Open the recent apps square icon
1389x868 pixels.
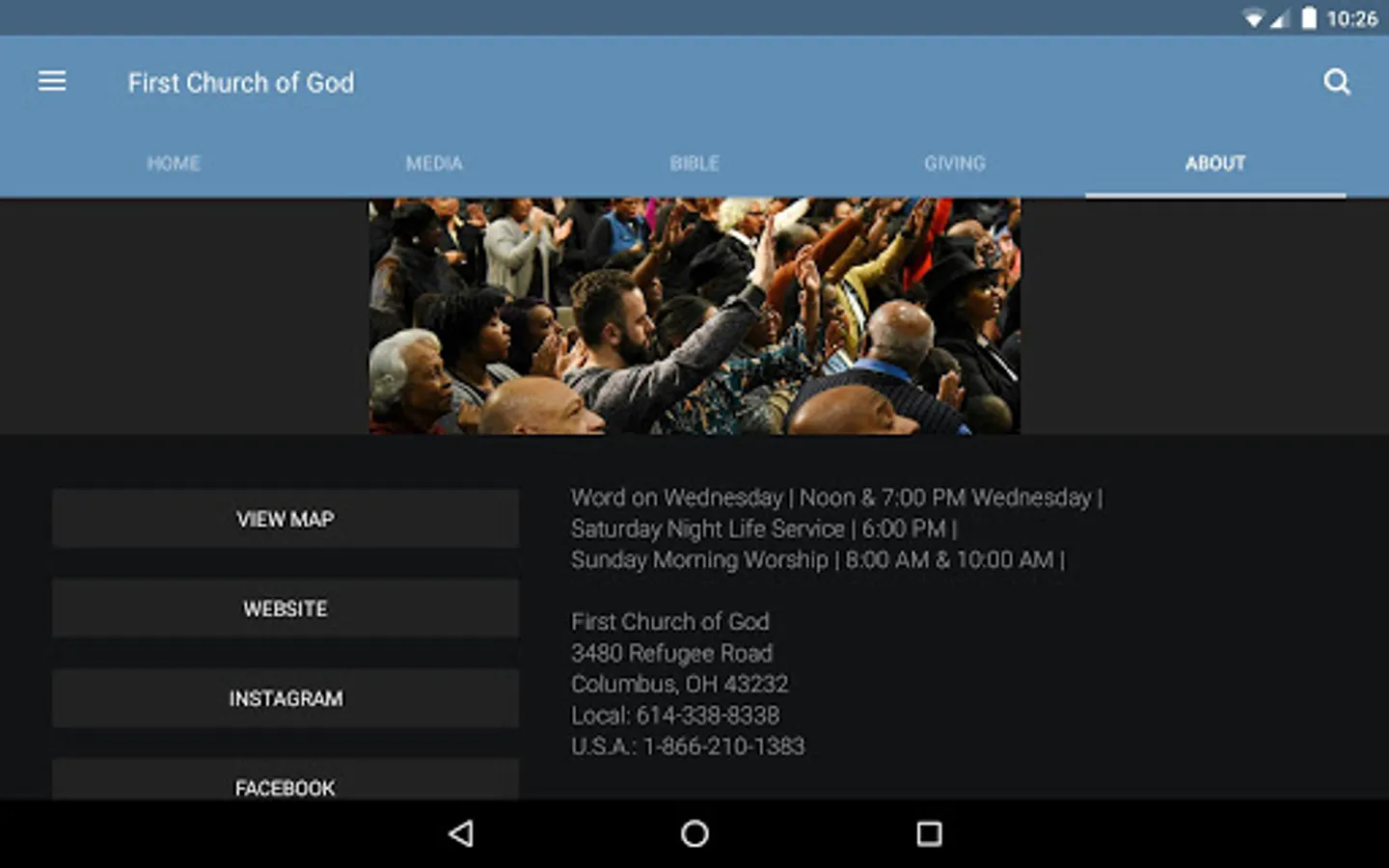[929, 833]
